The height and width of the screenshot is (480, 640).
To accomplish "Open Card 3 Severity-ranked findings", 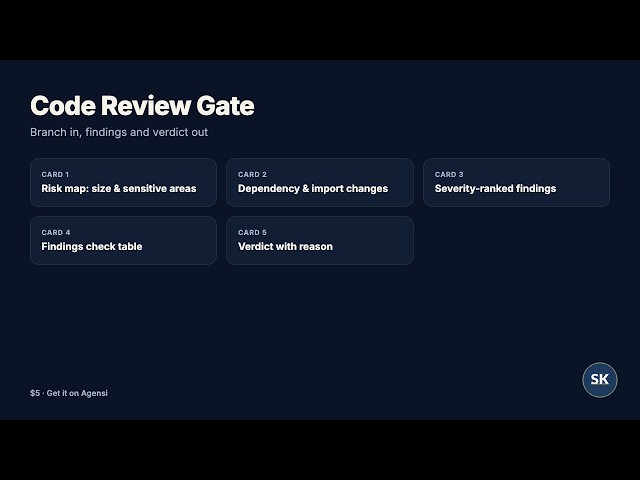I will [516, 182].
